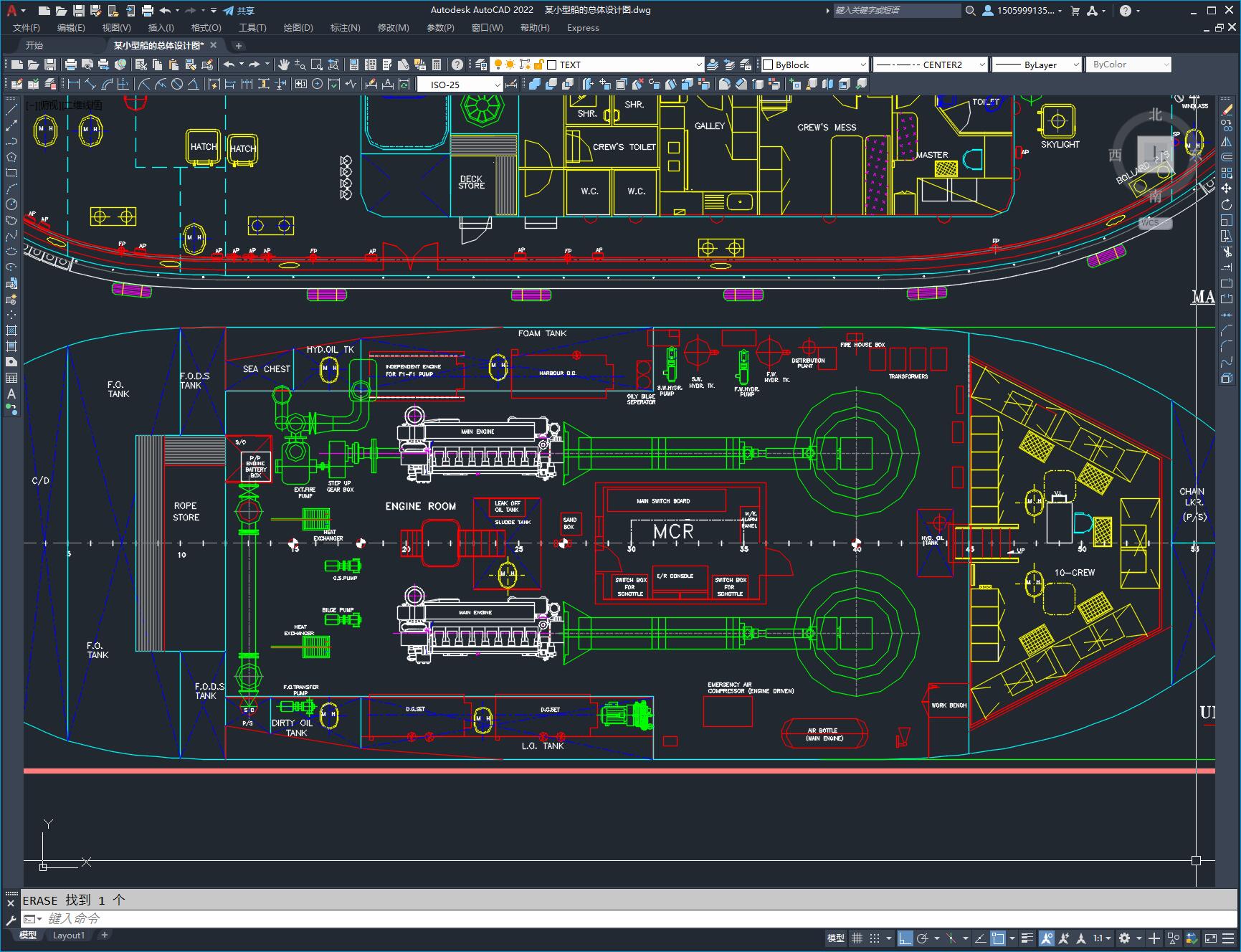Open the CENTER2 linetype dropdown
Screen dimensions: 1241x952
coord(930,65)
